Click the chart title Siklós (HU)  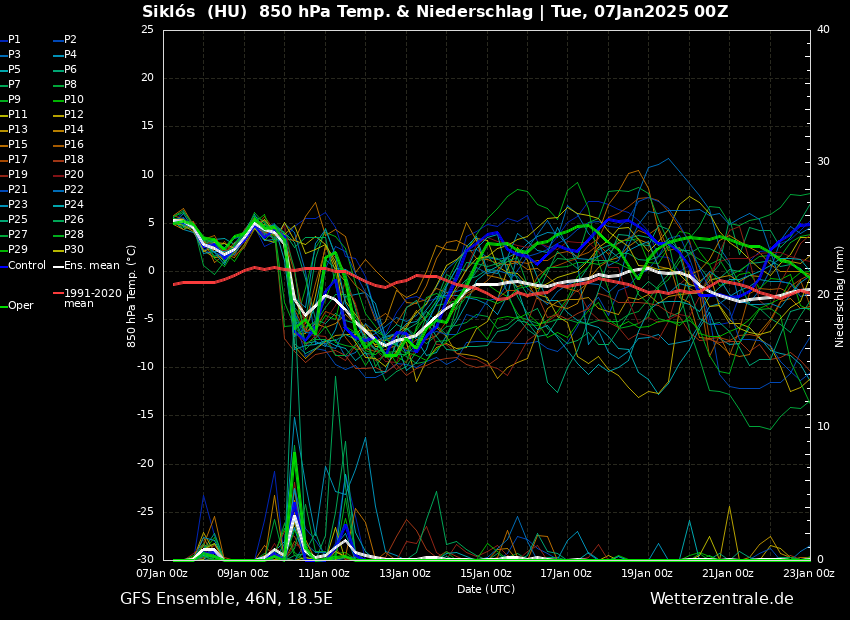pyautogui.click(x=195, y=12)
